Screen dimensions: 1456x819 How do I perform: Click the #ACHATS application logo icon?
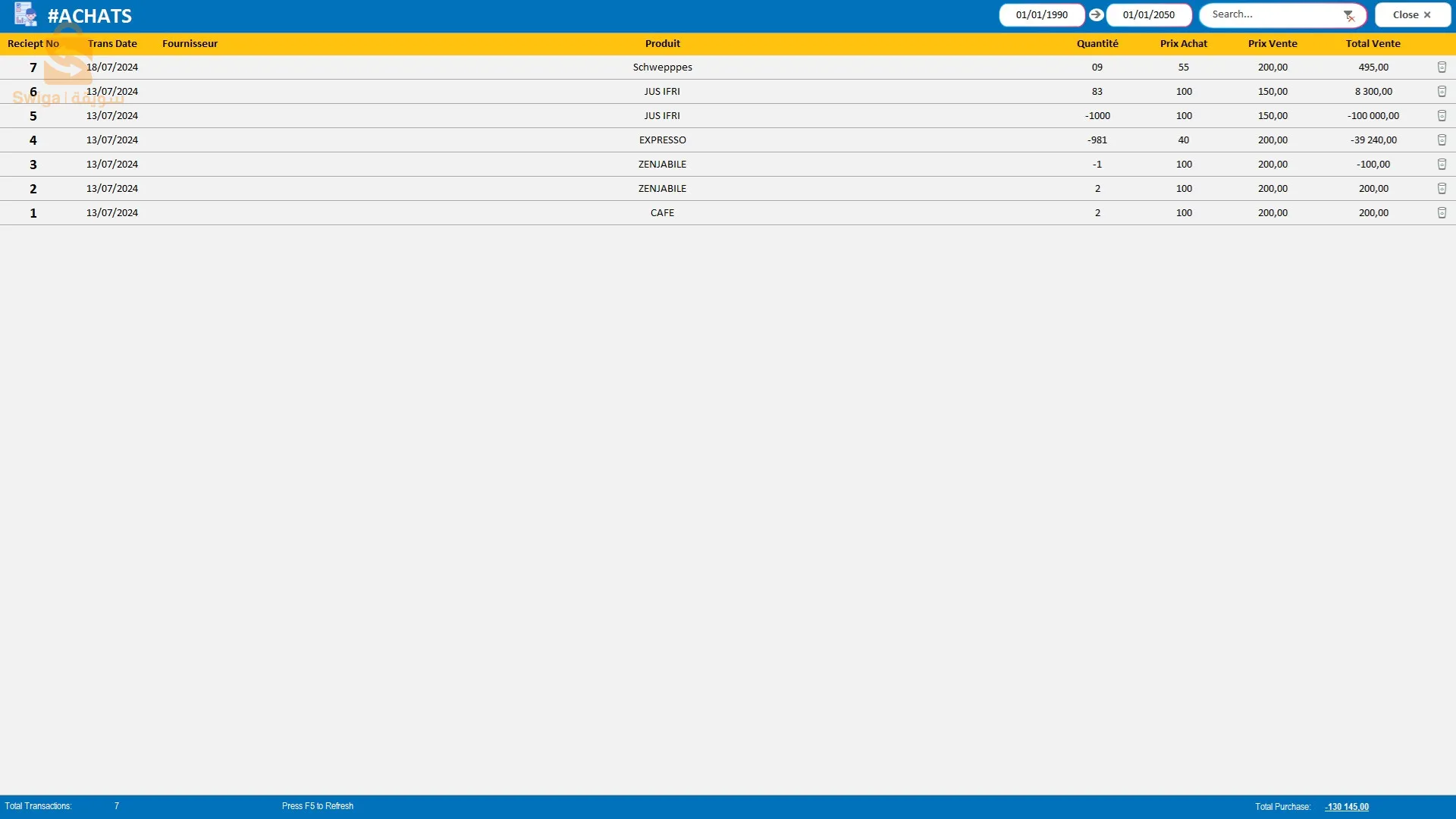(25, 14)
